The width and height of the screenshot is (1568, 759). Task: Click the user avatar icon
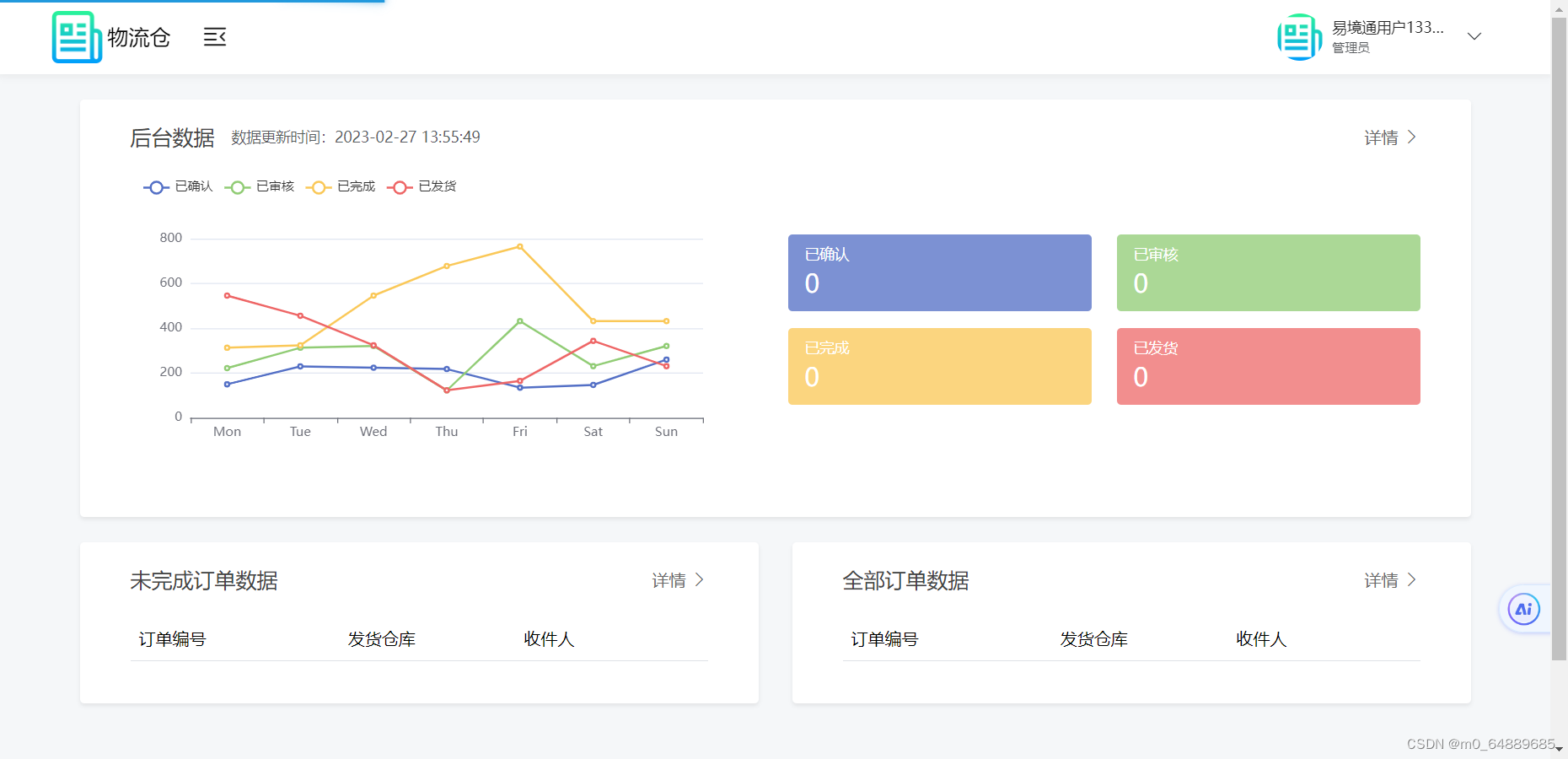click(1299, 37)
